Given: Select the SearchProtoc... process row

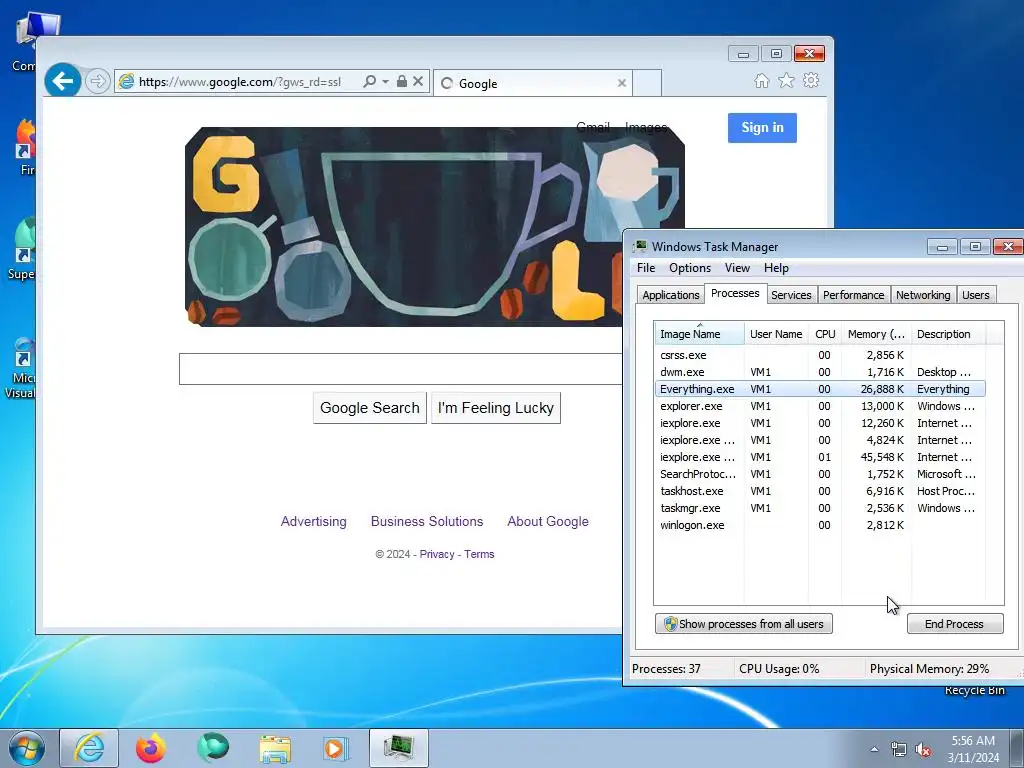Looking at the screenshot, I should [x=820, y=474].
